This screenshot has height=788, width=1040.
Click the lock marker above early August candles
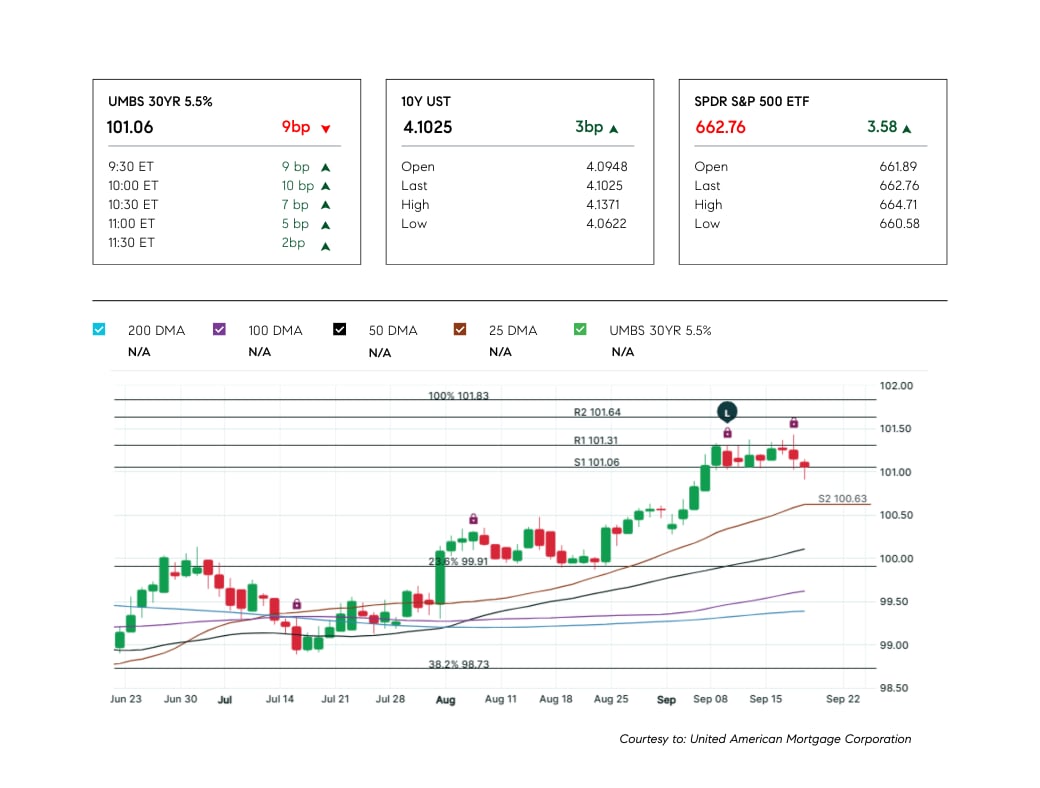click(x=473, y=519)
